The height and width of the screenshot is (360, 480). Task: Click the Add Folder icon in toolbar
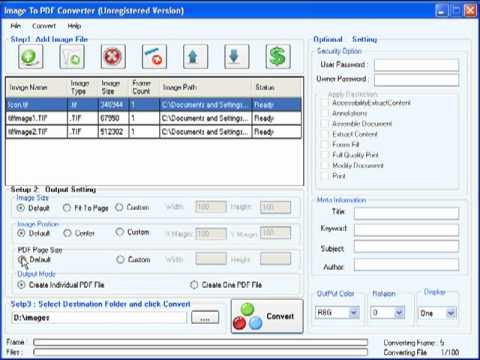point(72,57)
